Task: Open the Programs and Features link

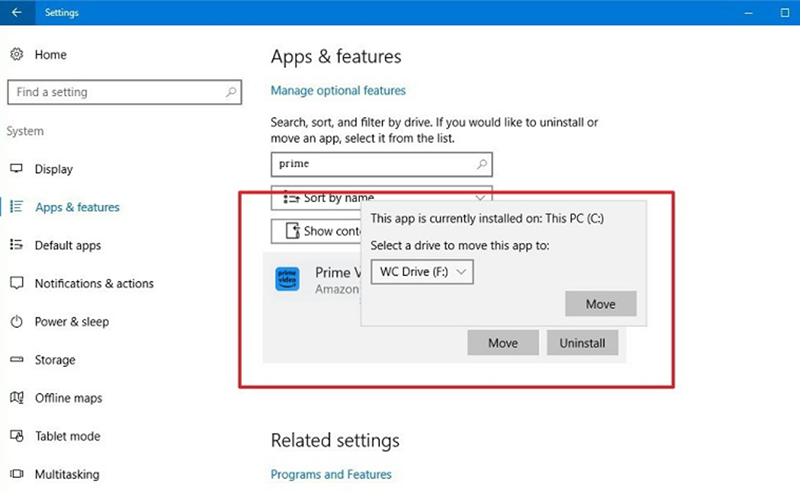Action: coord(331,474)
